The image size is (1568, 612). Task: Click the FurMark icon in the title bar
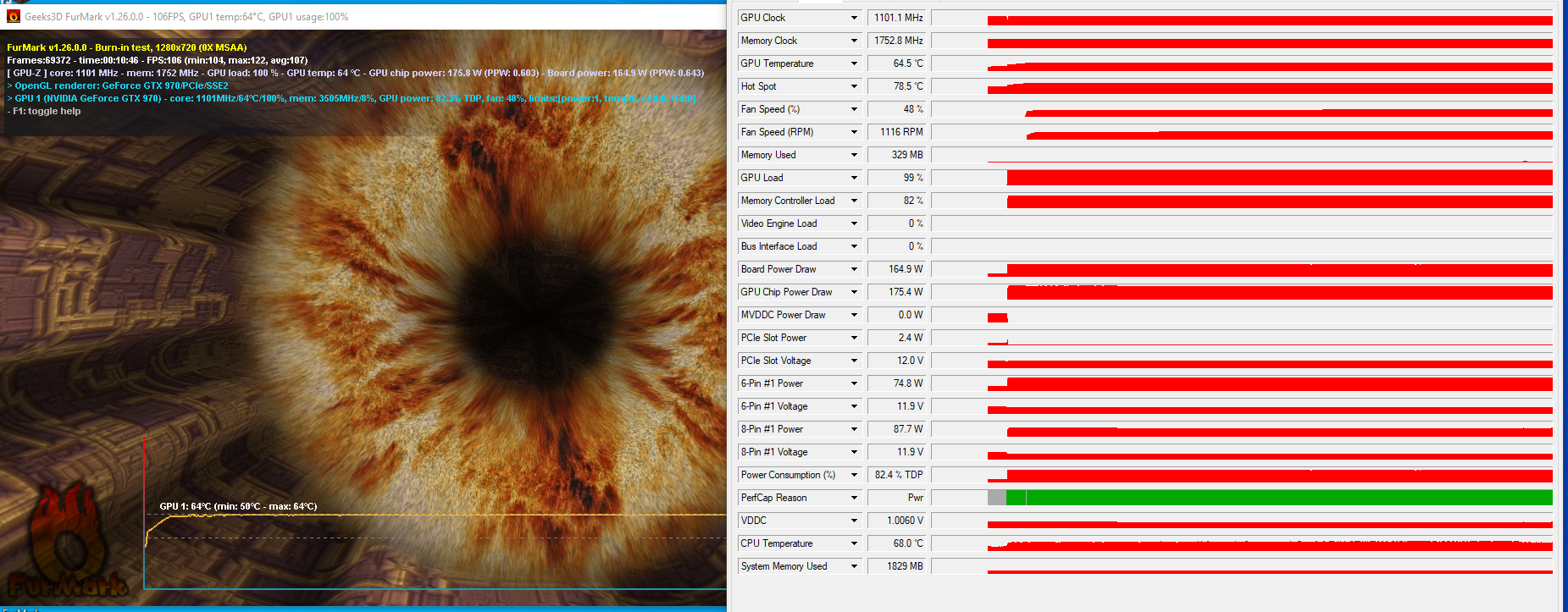13,16
